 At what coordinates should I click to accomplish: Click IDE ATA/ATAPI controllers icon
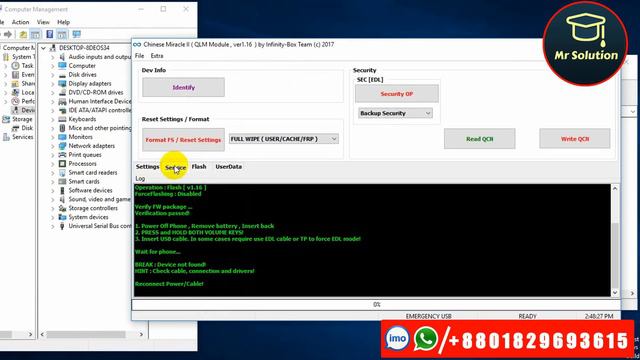click(x=62, y=110)
